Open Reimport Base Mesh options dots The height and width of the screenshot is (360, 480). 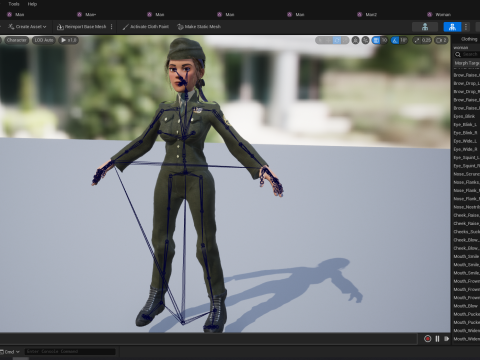point(111,27)
